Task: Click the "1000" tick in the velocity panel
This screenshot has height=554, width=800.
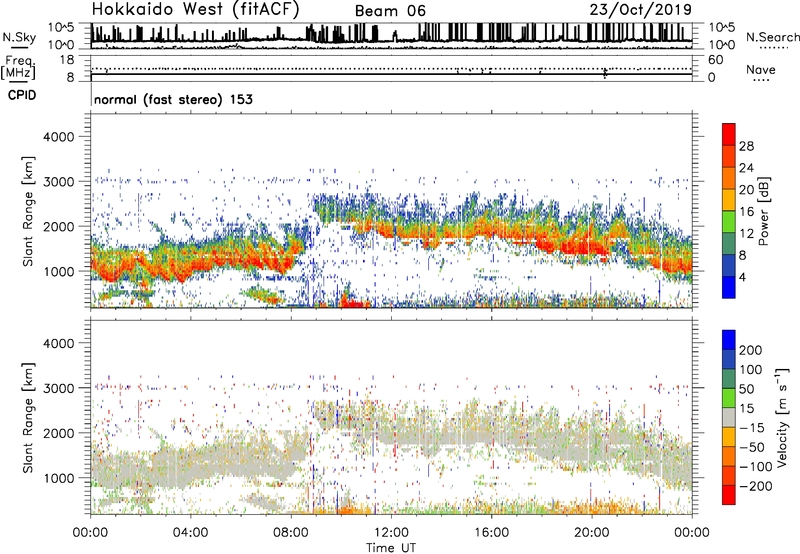Action: 59,478
